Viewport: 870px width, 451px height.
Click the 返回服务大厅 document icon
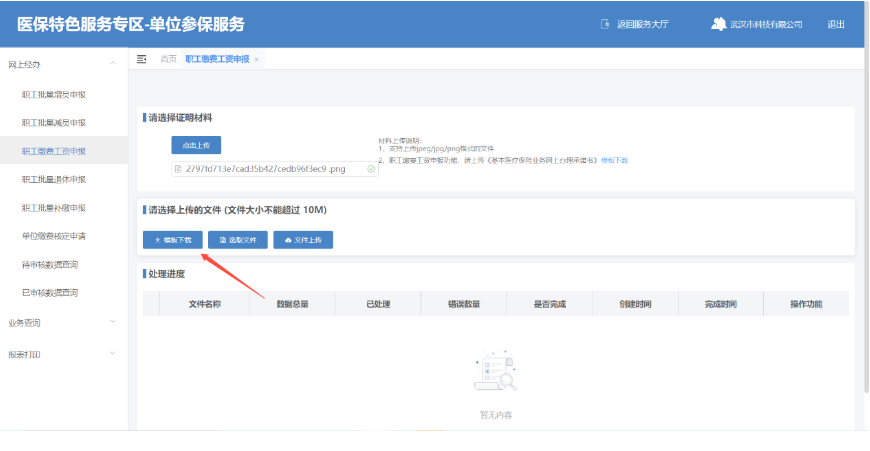tap(604, 24)
